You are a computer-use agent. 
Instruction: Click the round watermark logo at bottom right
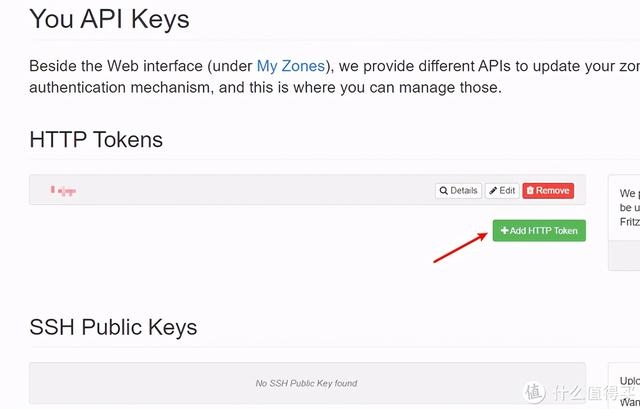coord(534,392)
